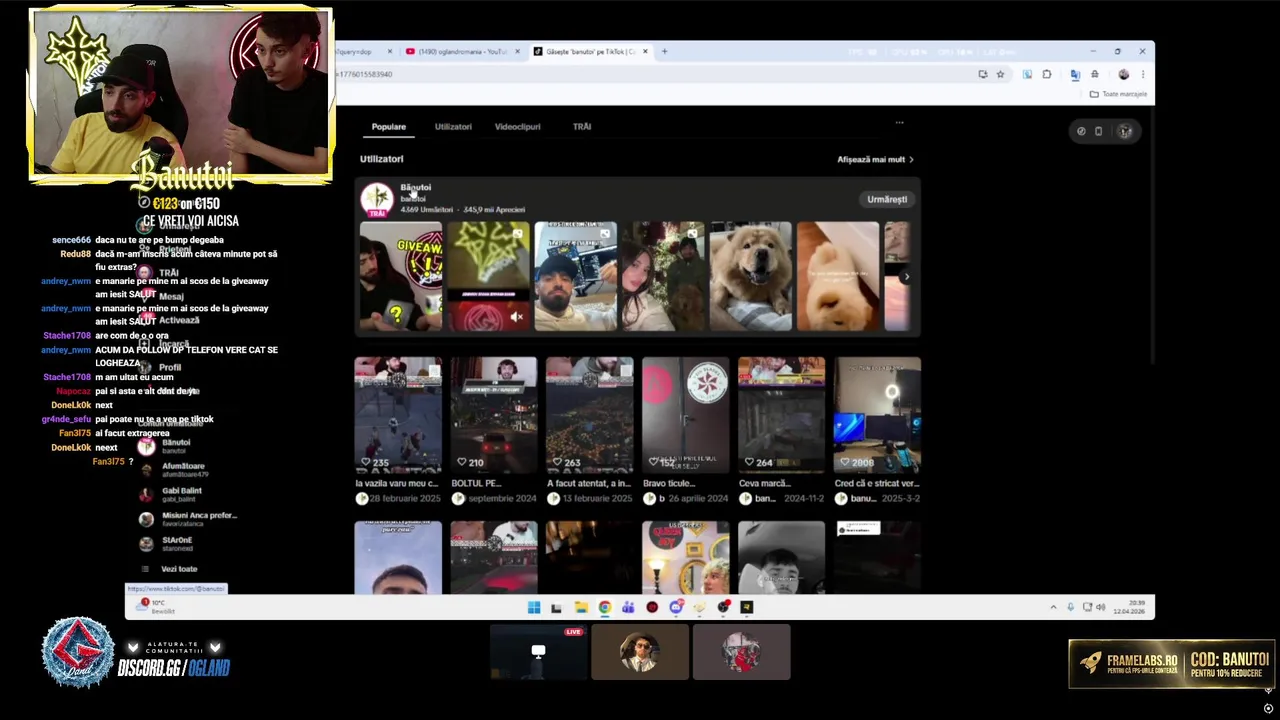This screenshot has height=720, width=1280.
Task: Switch to the Populare tab
Action: [389, 127]
